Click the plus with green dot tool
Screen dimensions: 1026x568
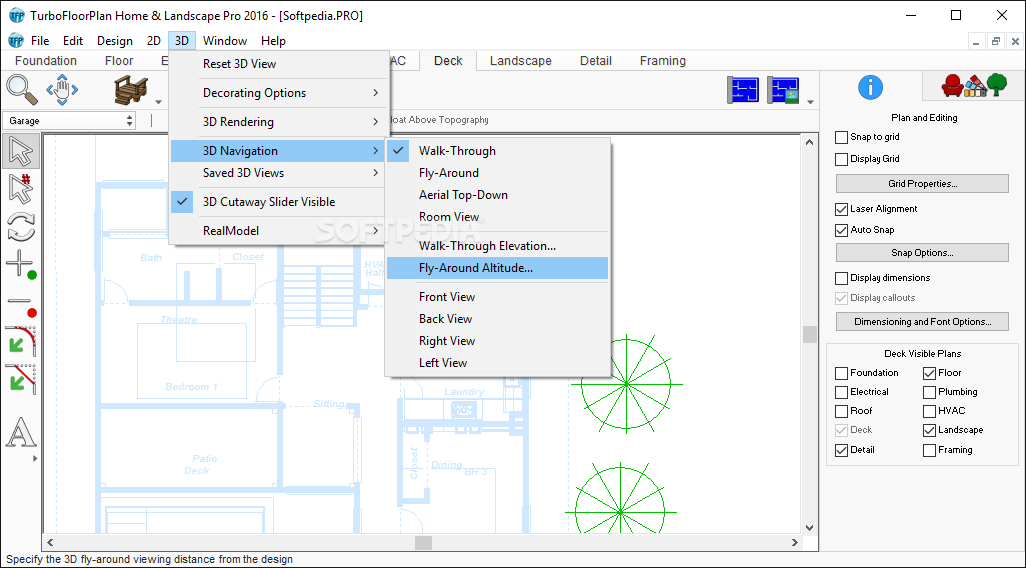click(21, 264)
